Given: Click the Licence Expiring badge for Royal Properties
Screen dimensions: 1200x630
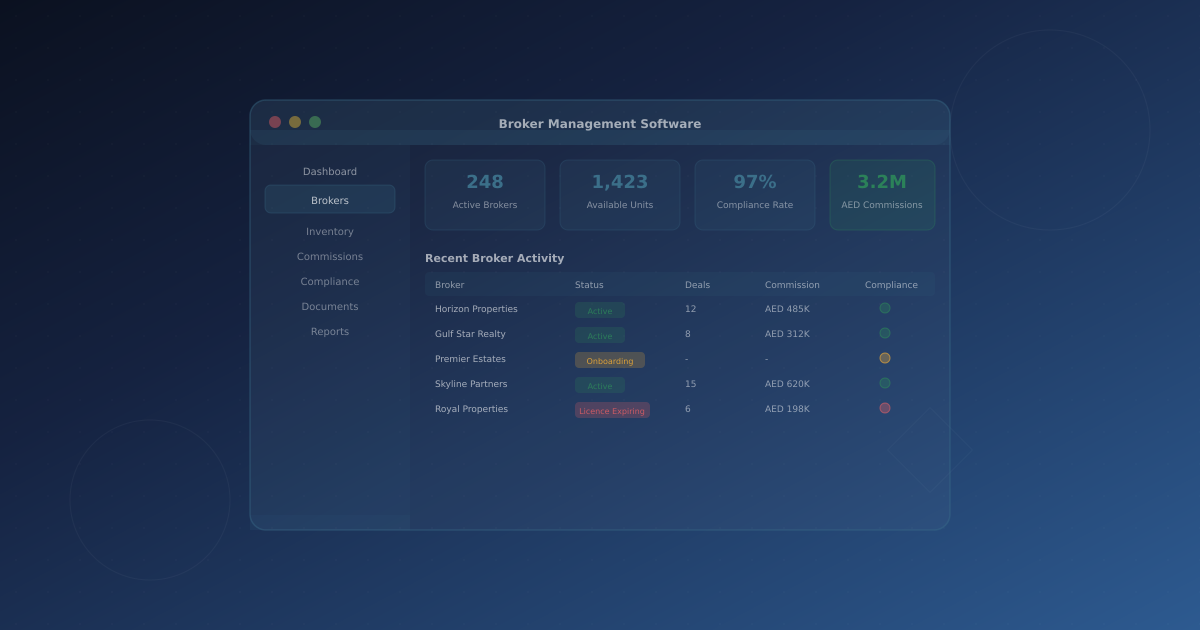Looking at the screenshot, I should pyautogui.click(x=612, y=409).
